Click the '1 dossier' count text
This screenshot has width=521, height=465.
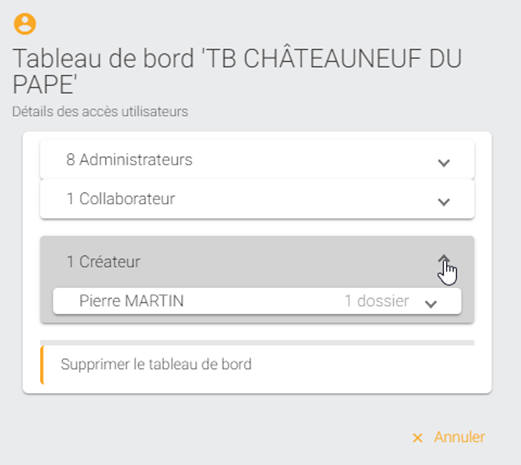tap(377, 301)
